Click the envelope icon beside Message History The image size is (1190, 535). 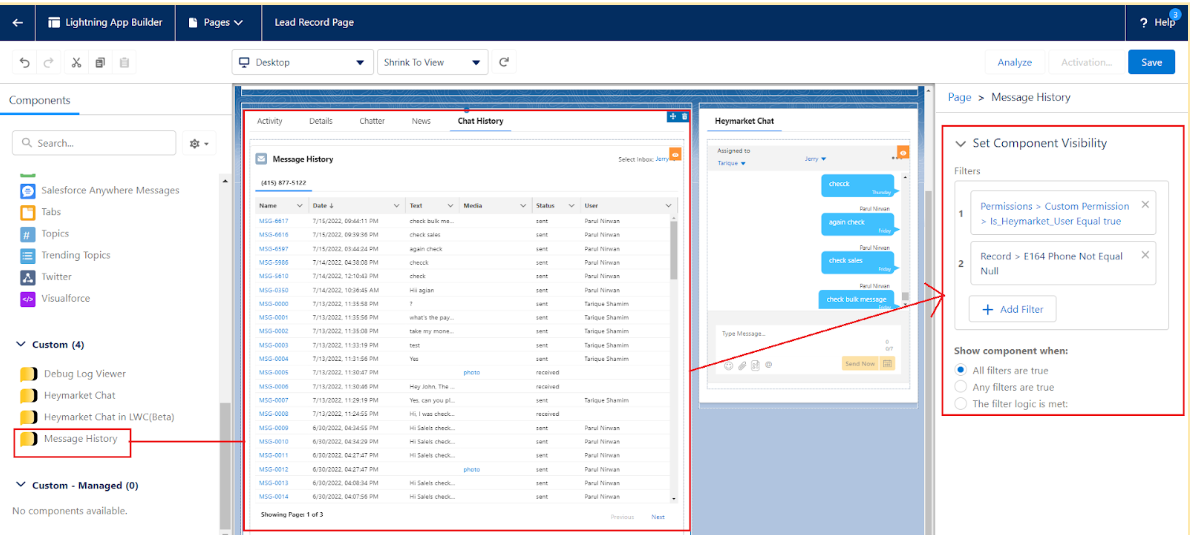(x=261, y=159)
